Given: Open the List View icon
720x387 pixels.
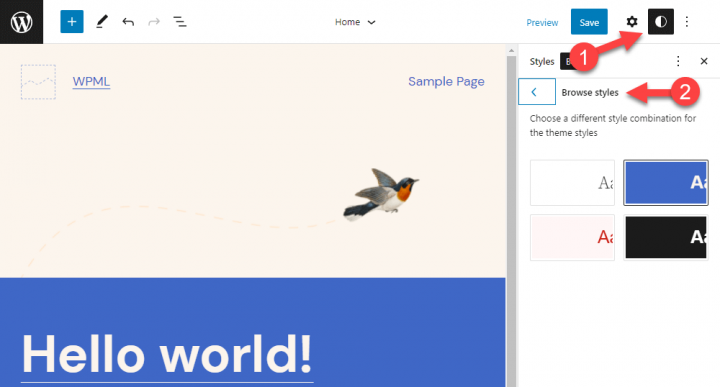Looking at the screenshot, I should 180,22.
